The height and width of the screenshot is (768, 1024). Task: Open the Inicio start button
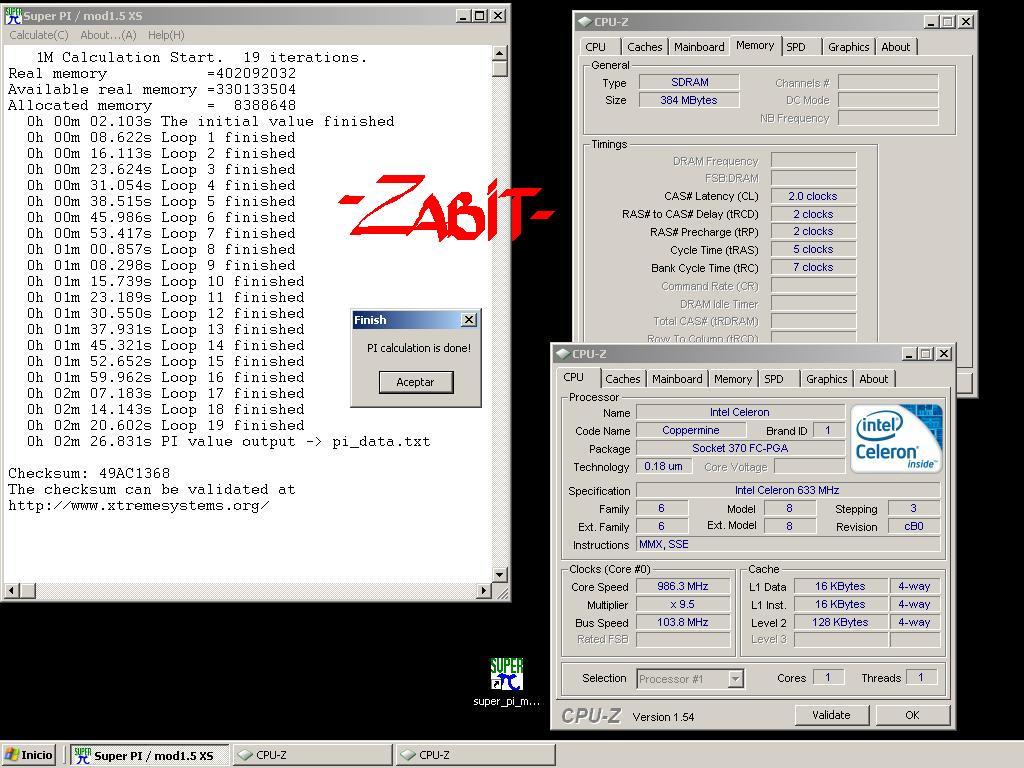[29, 755]
